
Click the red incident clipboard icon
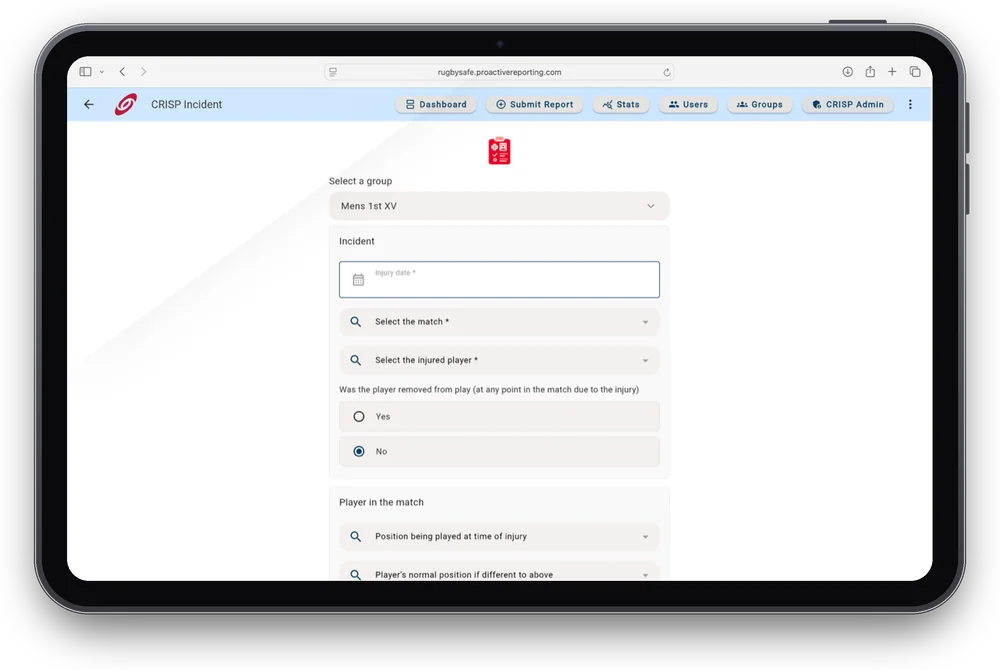coord(499,151)
